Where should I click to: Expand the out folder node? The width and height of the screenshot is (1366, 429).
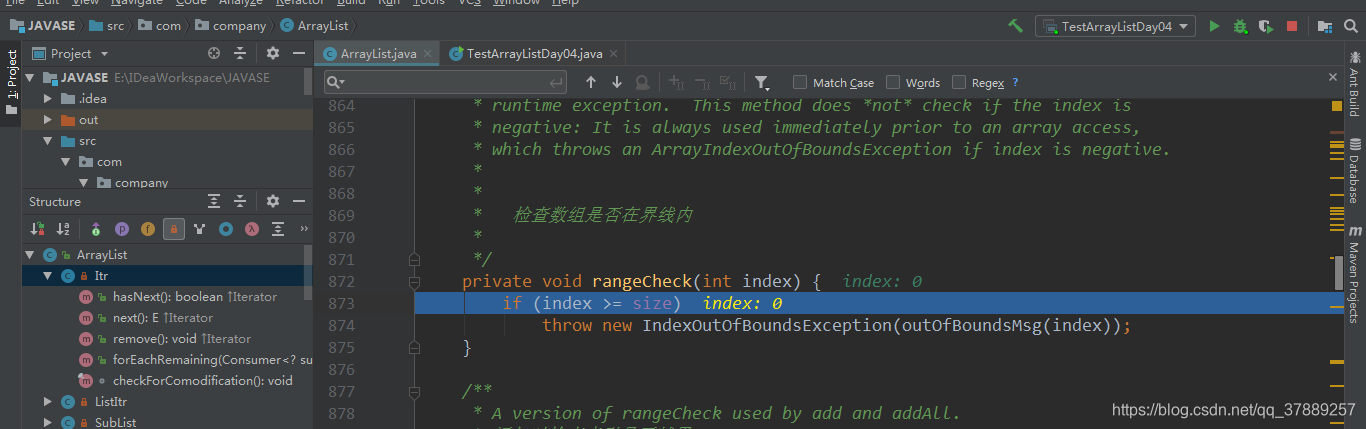coord(49,119)
